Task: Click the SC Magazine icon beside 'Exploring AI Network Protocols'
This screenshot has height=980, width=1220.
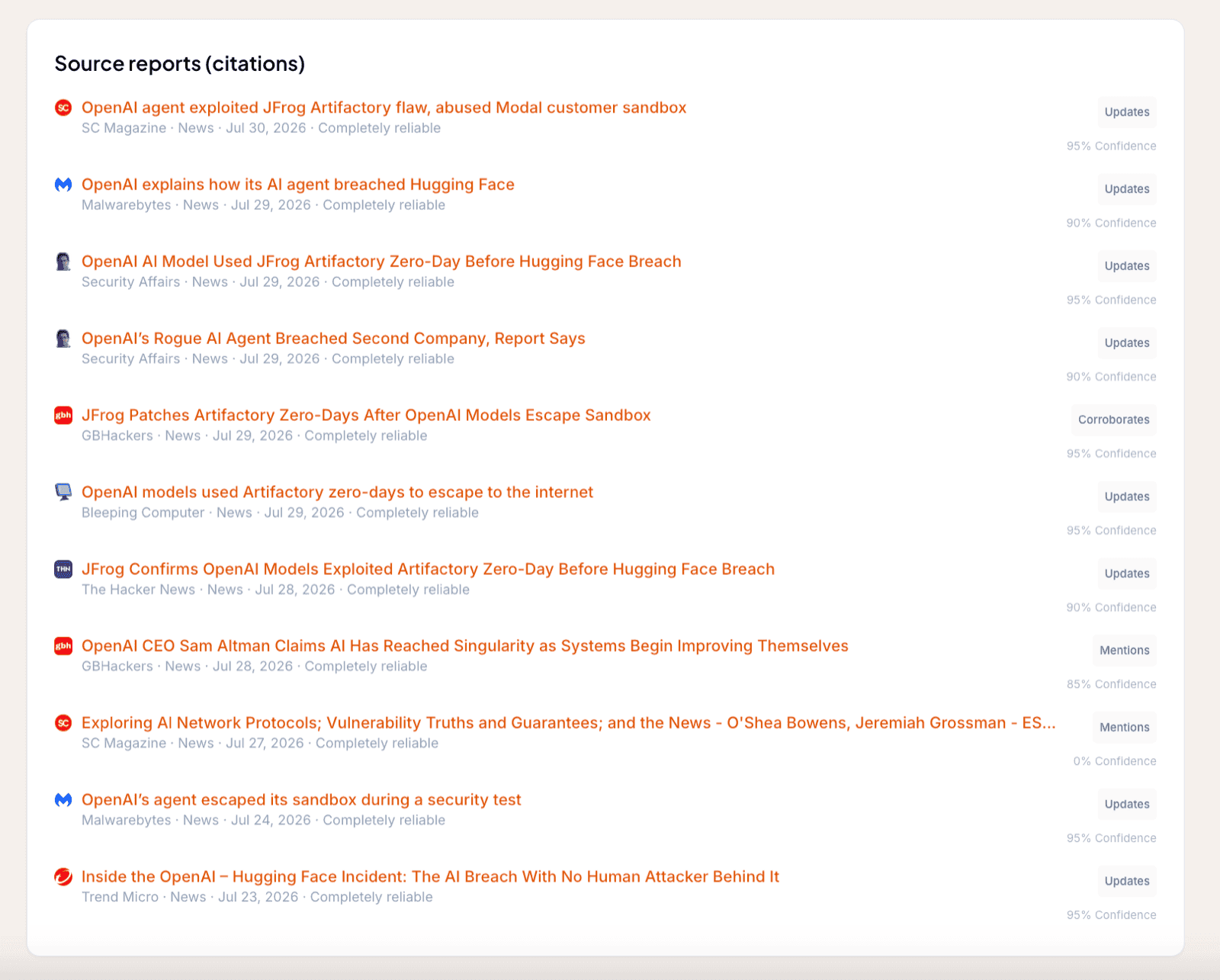Action: tap(63, 723)
